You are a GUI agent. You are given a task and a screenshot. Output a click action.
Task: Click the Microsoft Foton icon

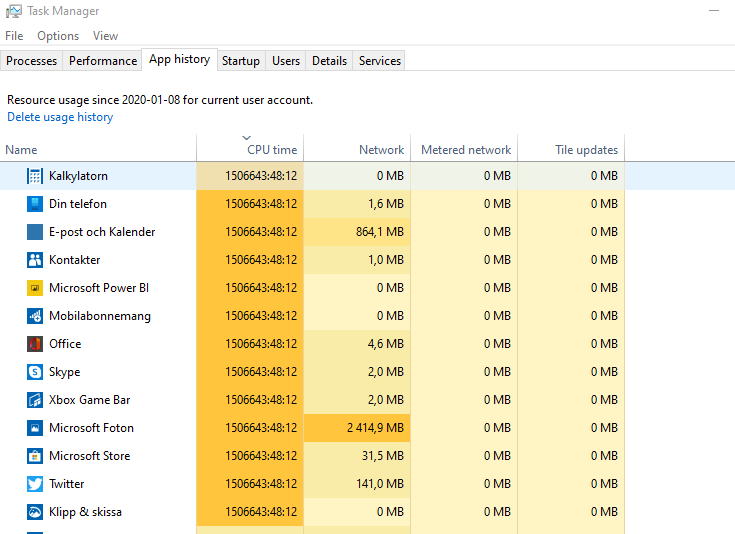click(x=35, y=428)
